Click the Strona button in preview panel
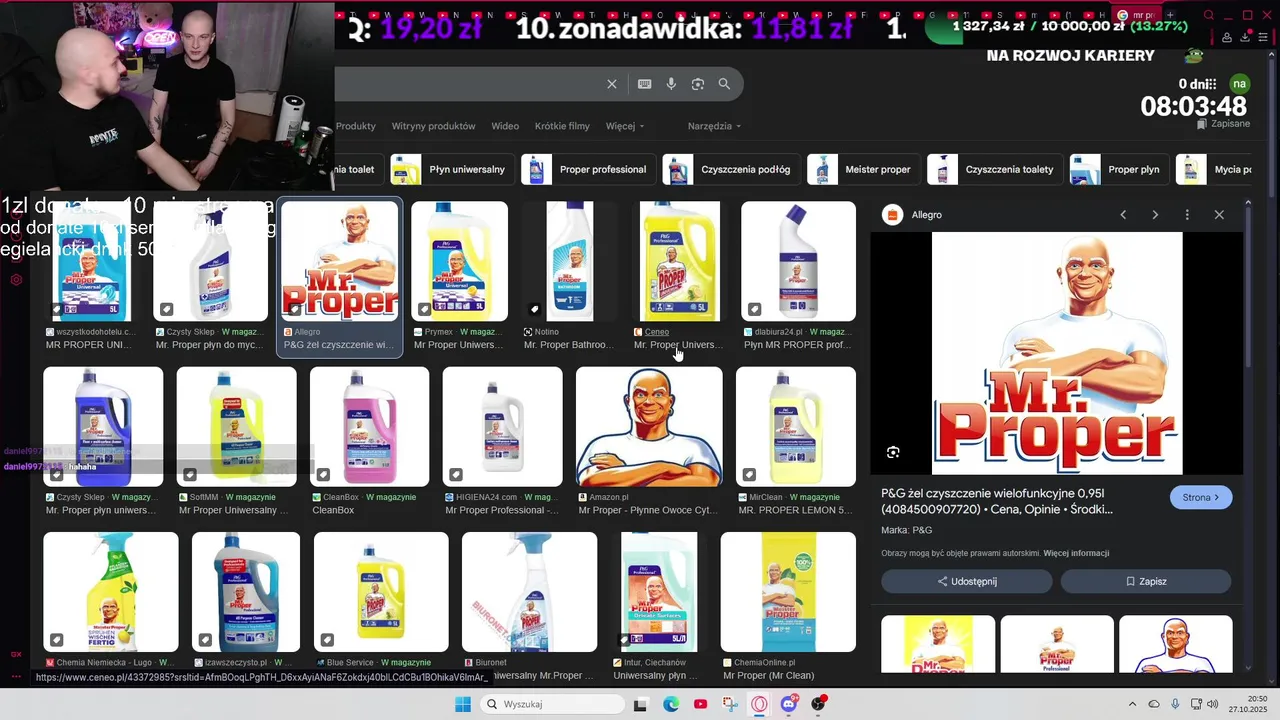 1201,497
